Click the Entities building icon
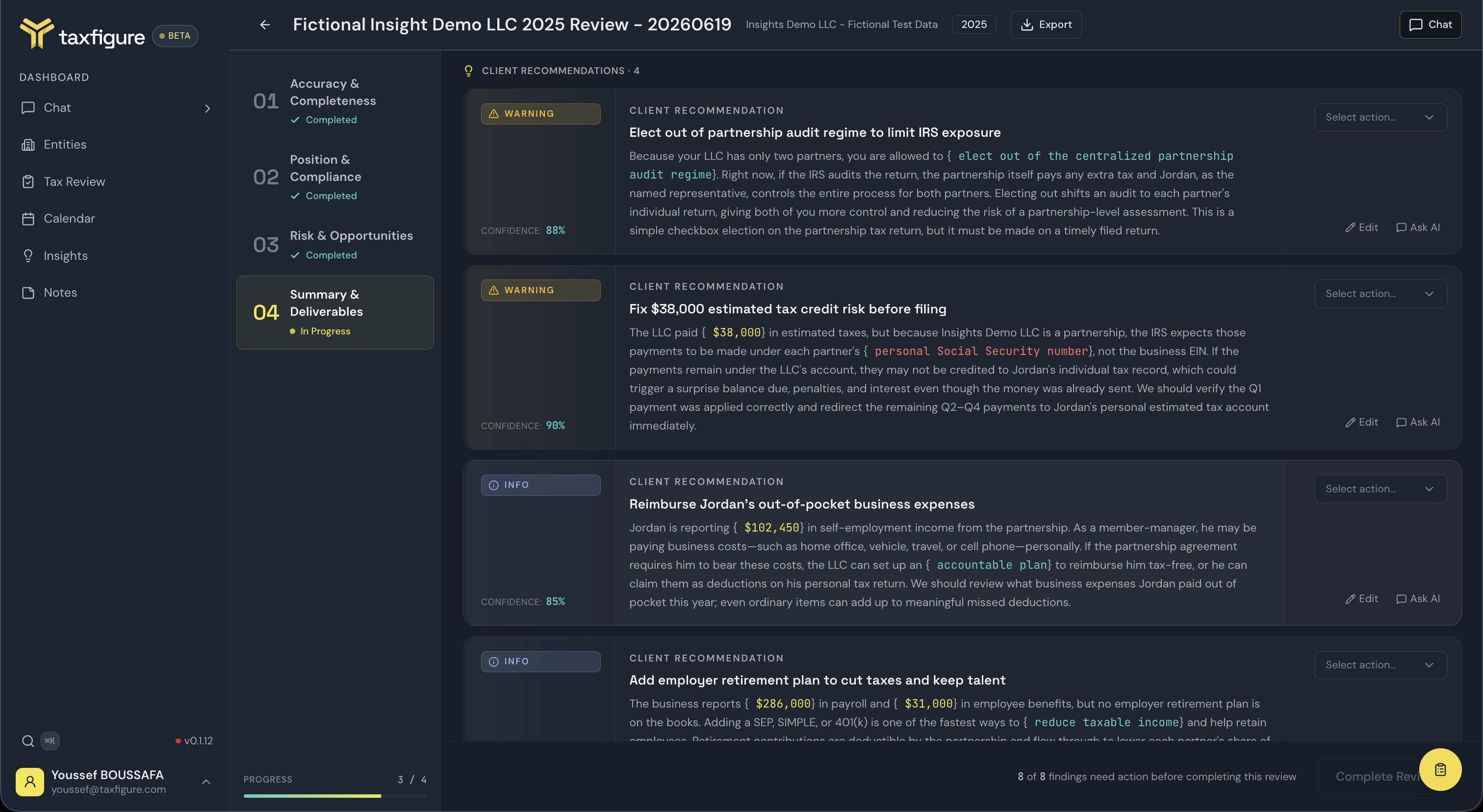1483x812 pixels. coord(27,145)
